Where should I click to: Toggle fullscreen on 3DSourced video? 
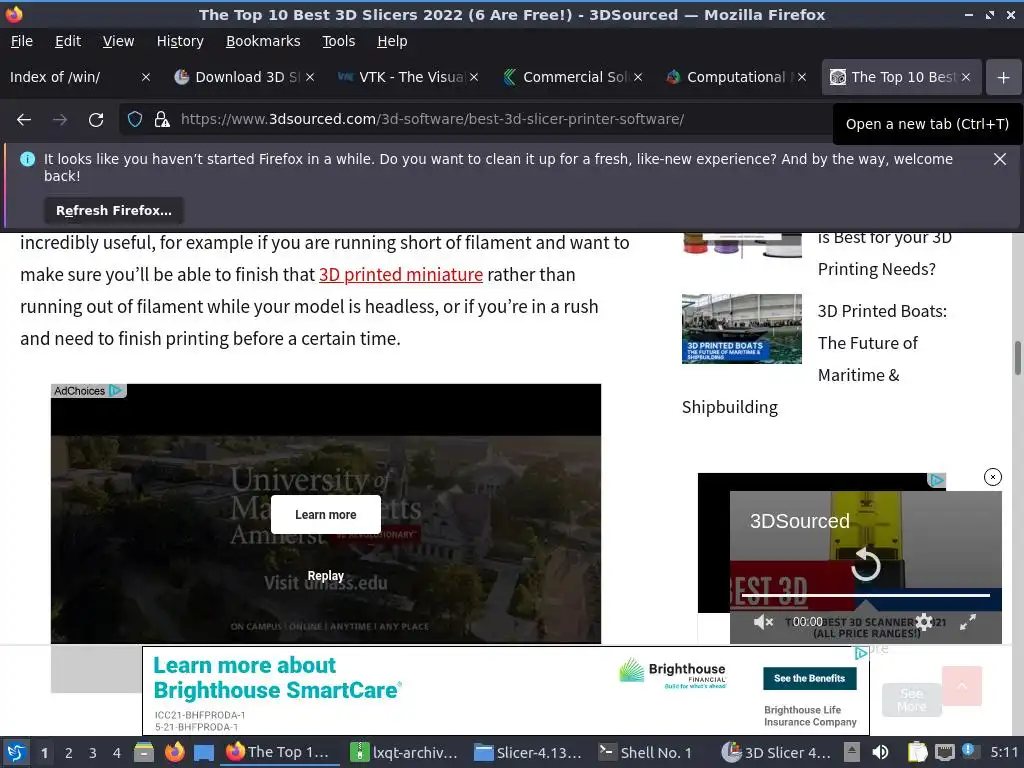[x=968, y=622]
